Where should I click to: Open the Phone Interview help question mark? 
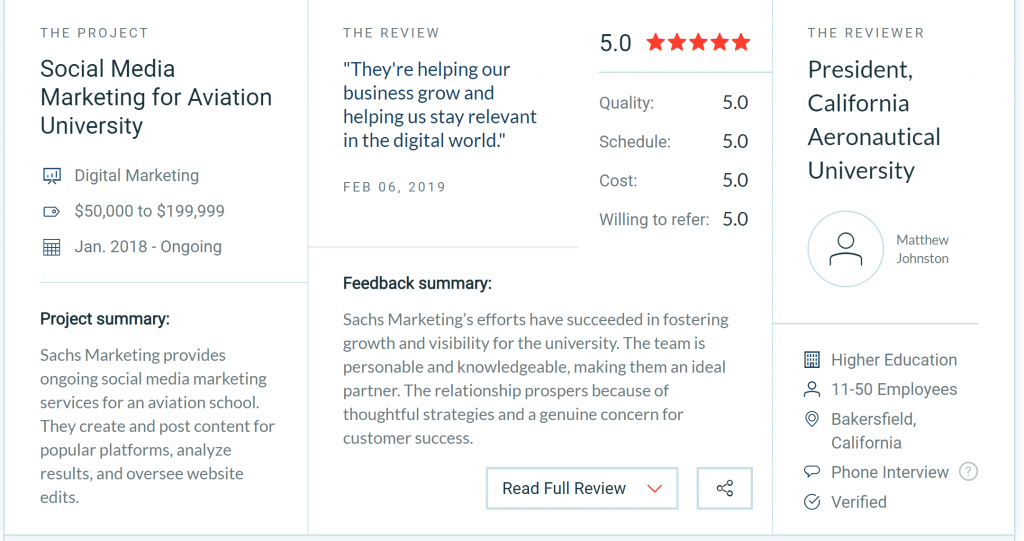[x=968, y=472]
